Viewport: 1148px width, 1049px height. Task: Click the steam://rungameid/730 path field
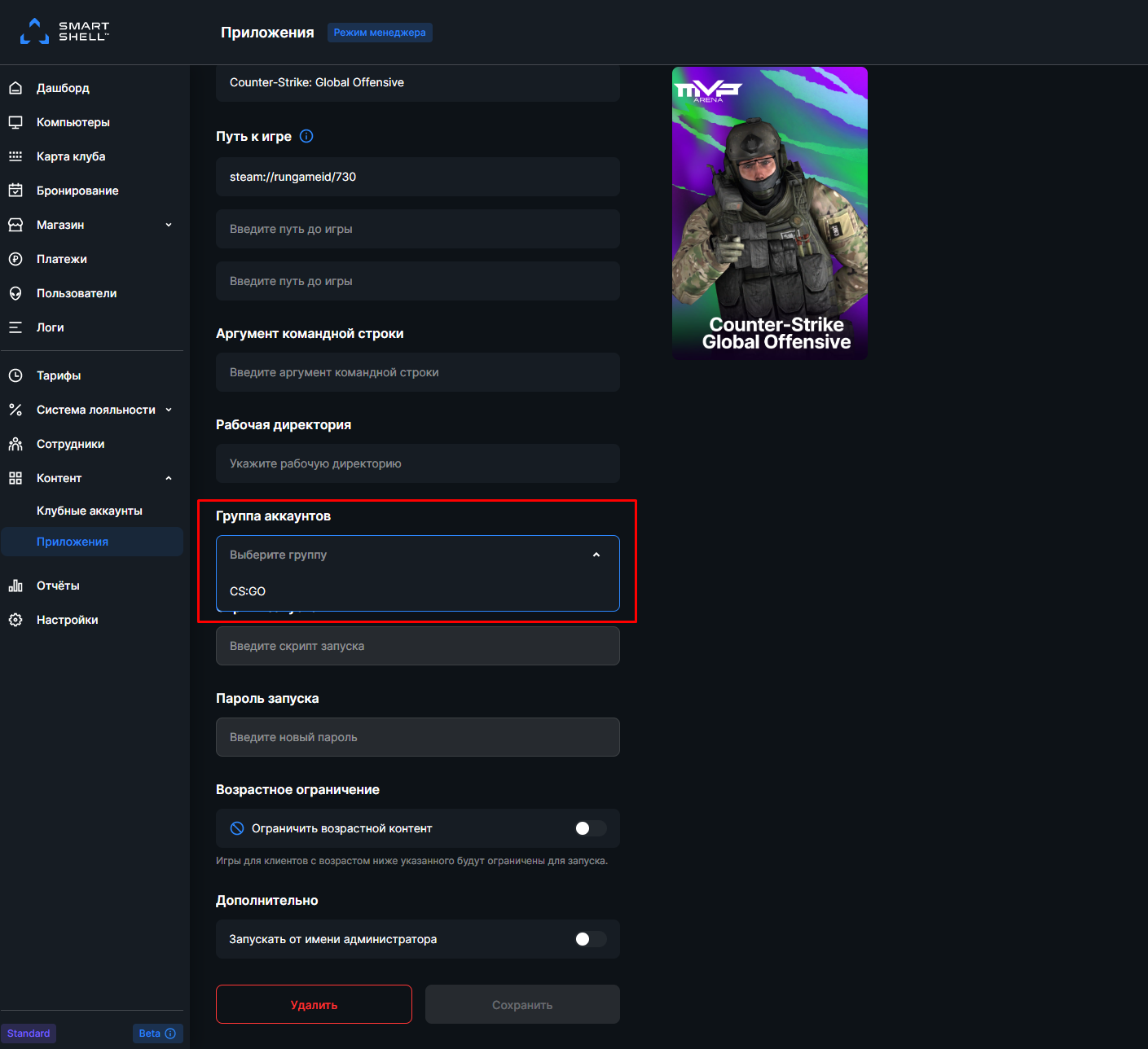[x=418, y=177]
